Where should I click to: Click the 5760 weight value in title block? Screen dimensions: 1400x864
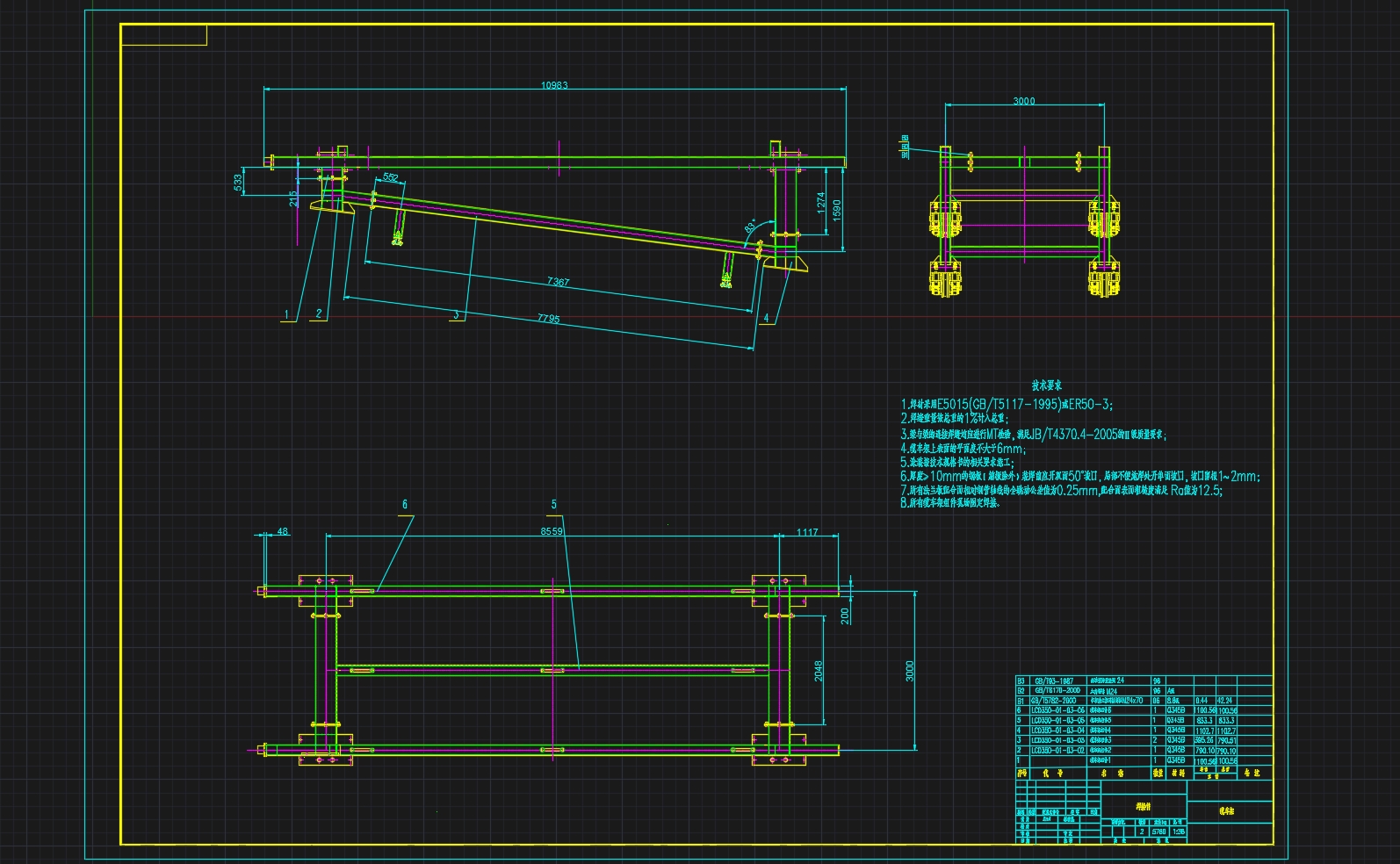[x=1158, y=831]
